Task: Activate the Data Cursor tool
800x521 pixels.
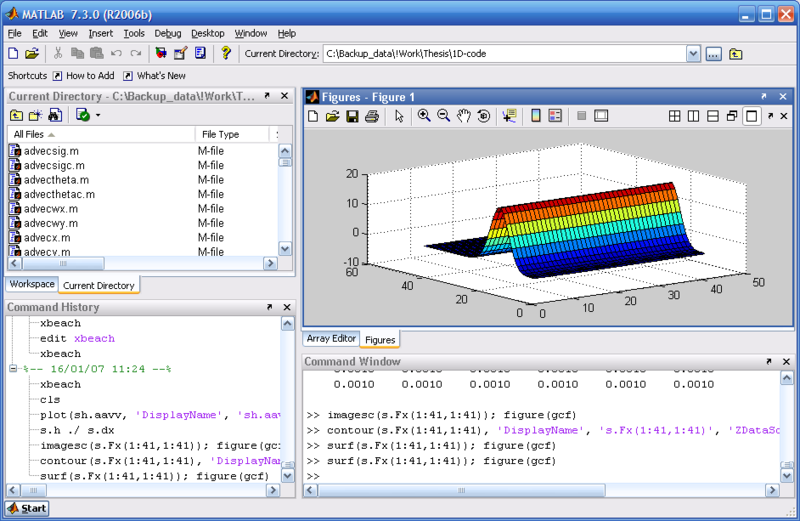Action: 509,116
